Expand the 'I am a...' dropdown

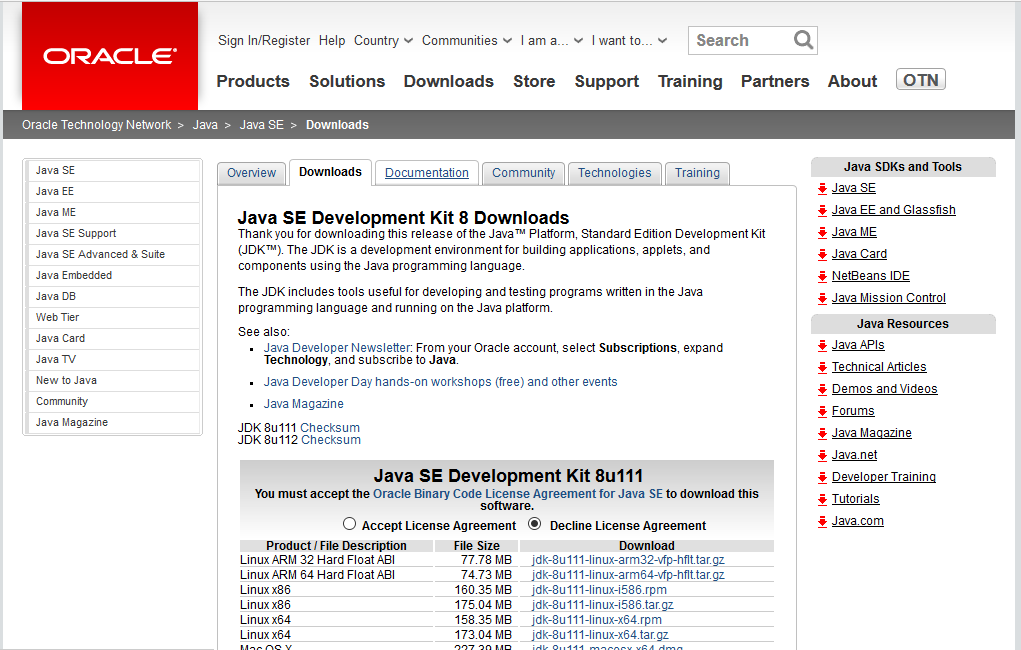[551, 40]
